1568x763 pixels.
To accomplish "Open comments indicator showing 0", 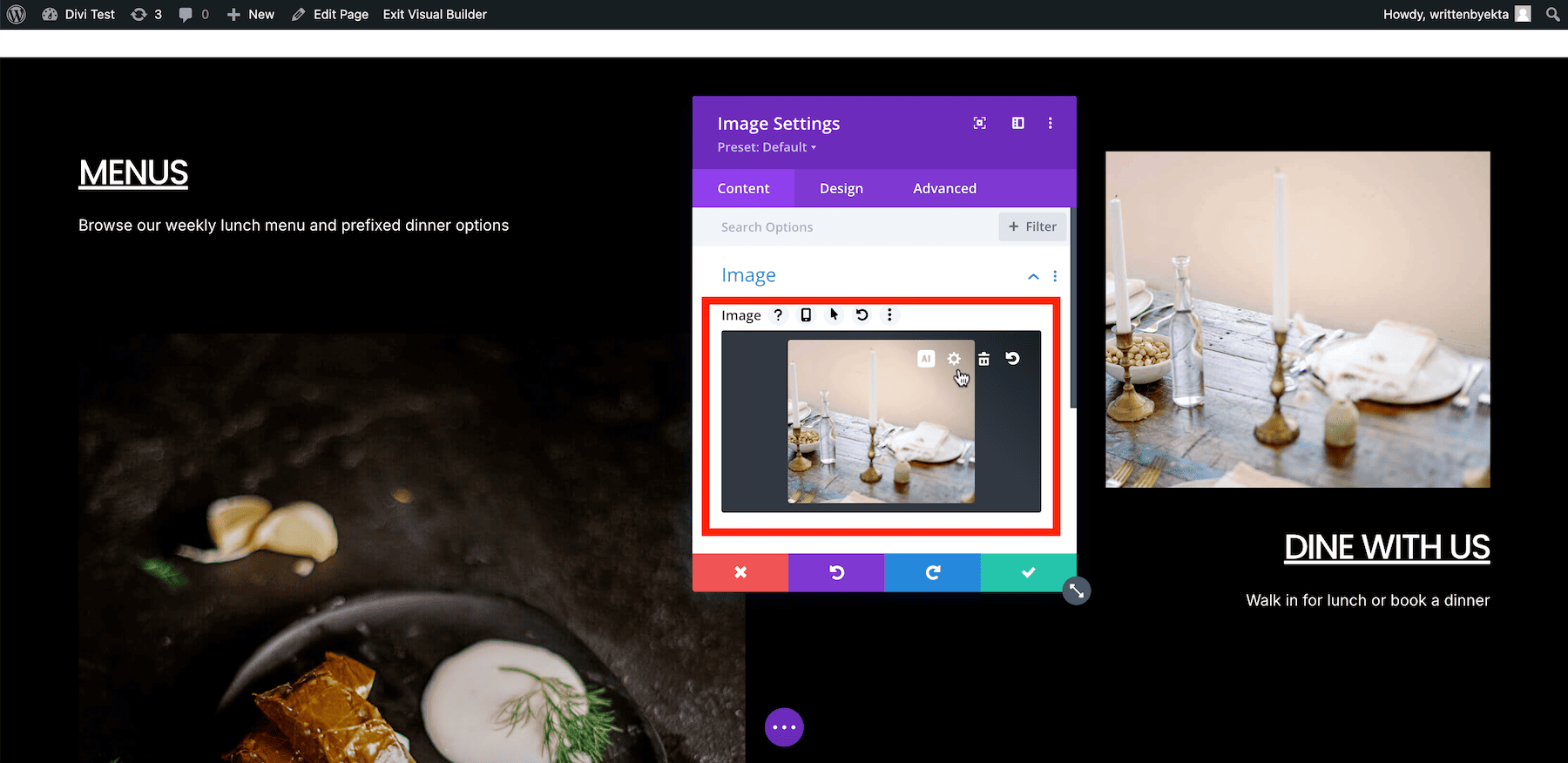I will (x=193, y=14).
